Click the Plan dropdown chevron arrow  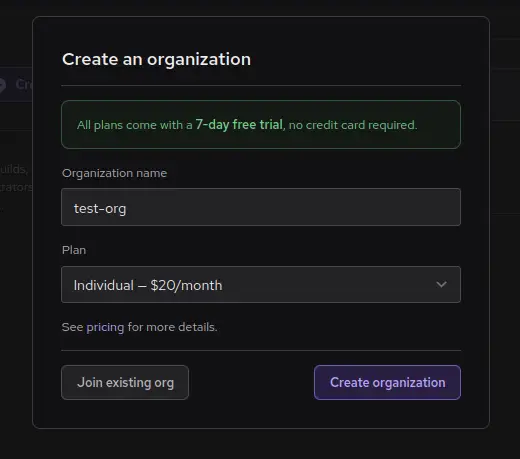pos(441,285)
